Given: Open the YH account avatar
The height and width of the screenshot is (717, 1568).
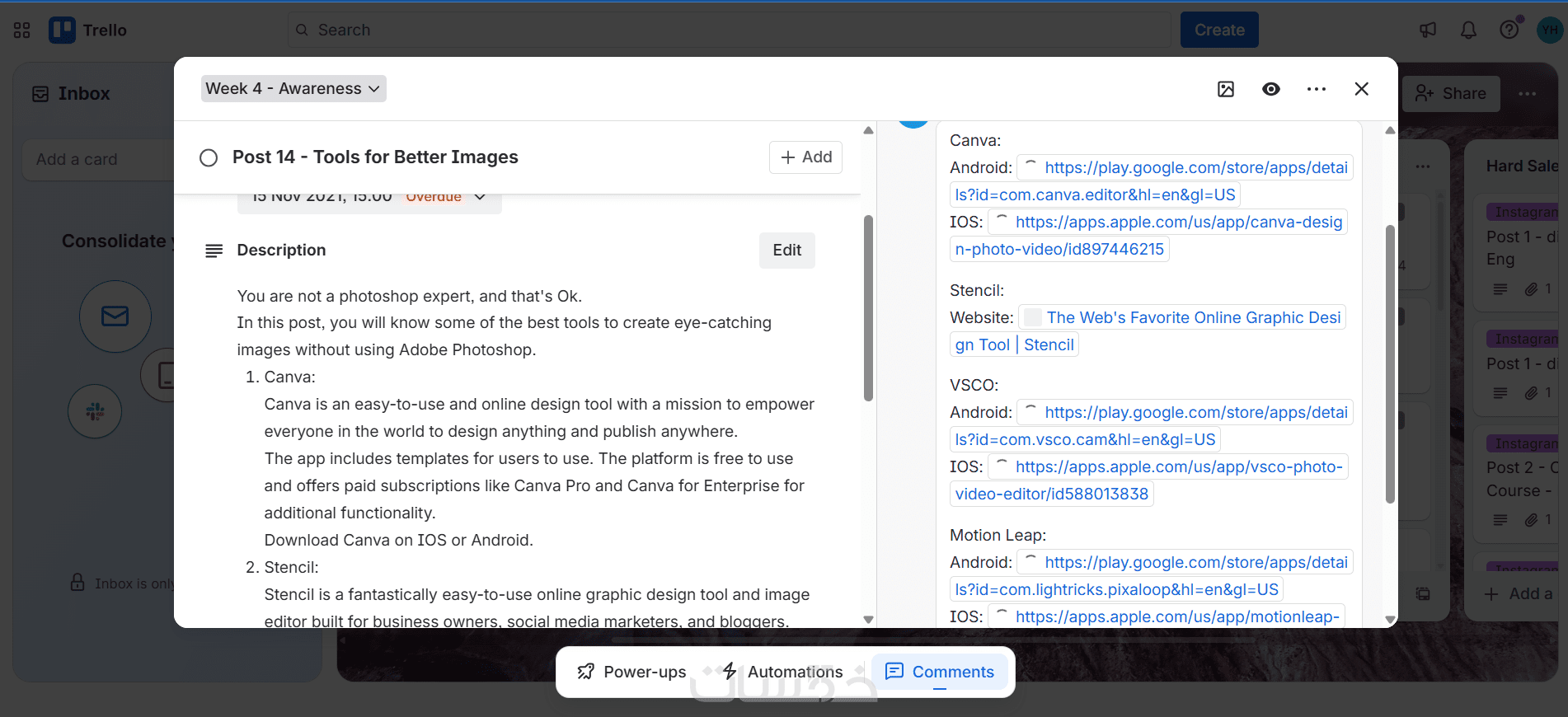Looking at the screenshot, I should point(1550,30).
